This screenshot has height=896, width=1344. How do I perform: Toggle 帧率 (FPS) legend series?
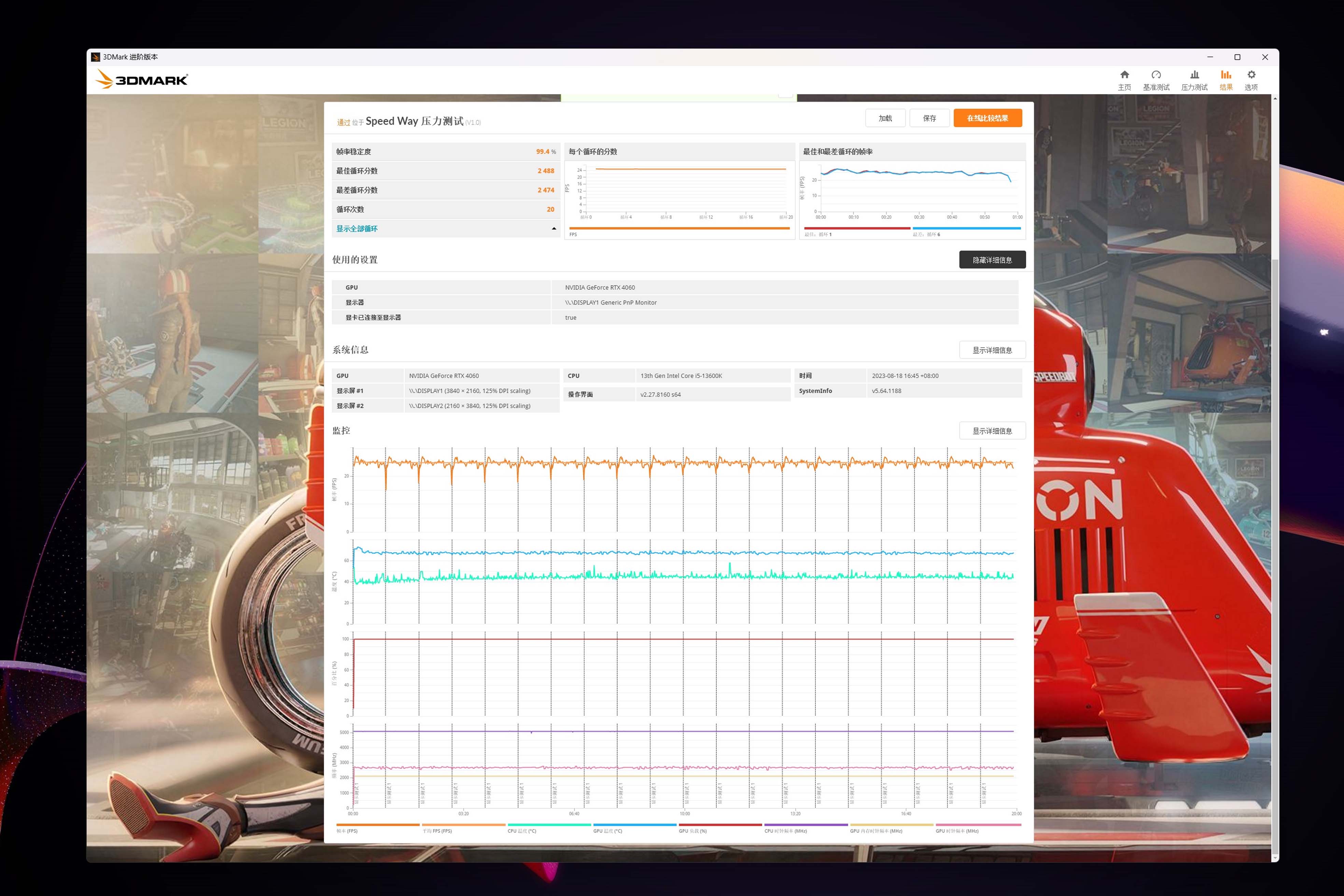pyautogui.click(x=347, y=831)
